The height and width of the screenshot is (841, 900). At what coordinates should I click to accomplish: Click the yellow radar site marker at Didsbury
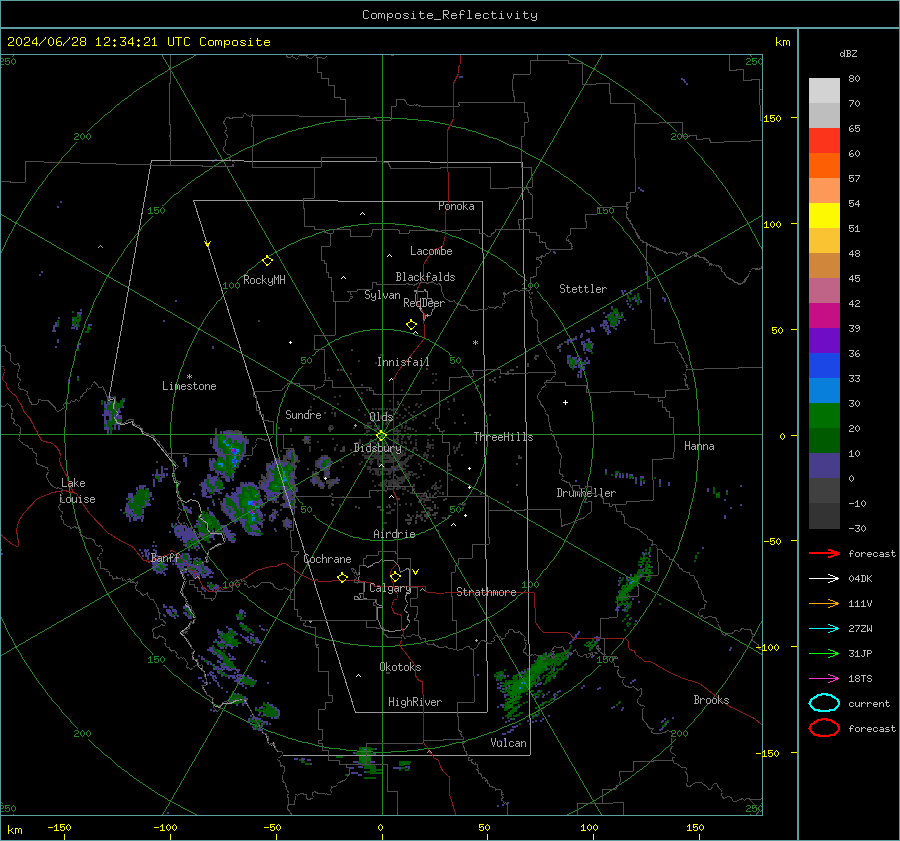[x=381, y=436]
